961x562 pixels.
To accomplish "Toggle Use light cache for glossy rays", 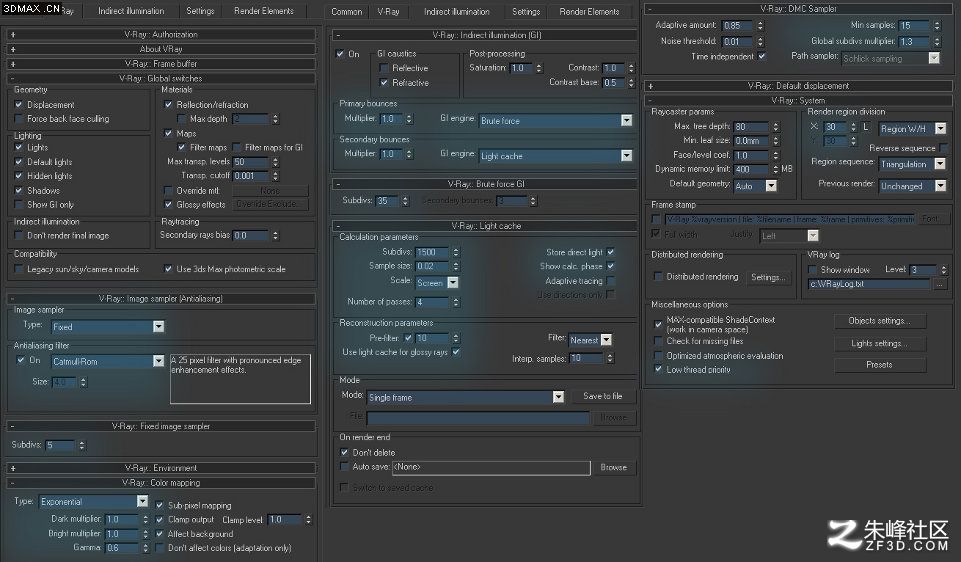I will point(456,352).
